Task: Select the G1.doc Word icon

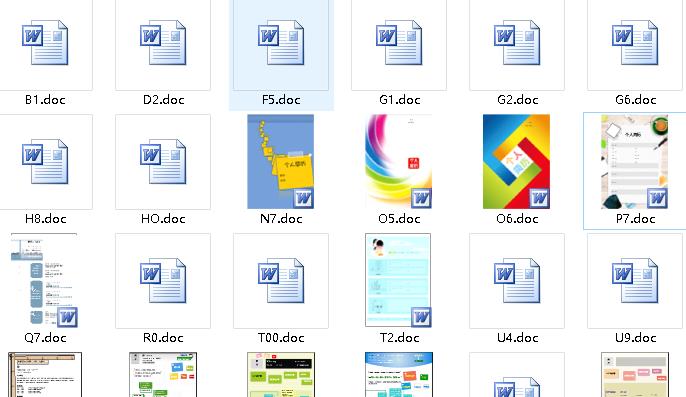Action: coord(399,42)
